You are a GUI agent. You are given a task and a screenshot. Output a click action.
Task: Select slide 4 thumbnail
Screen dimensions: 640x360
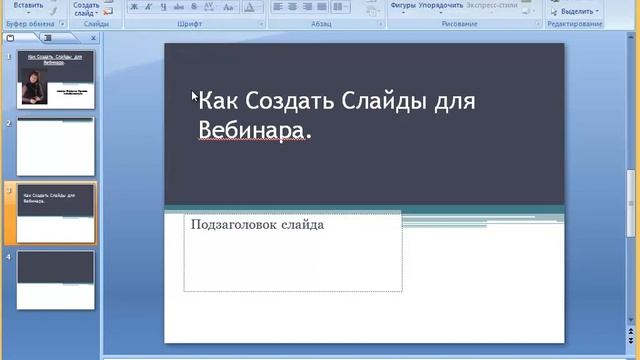point(56,280)
